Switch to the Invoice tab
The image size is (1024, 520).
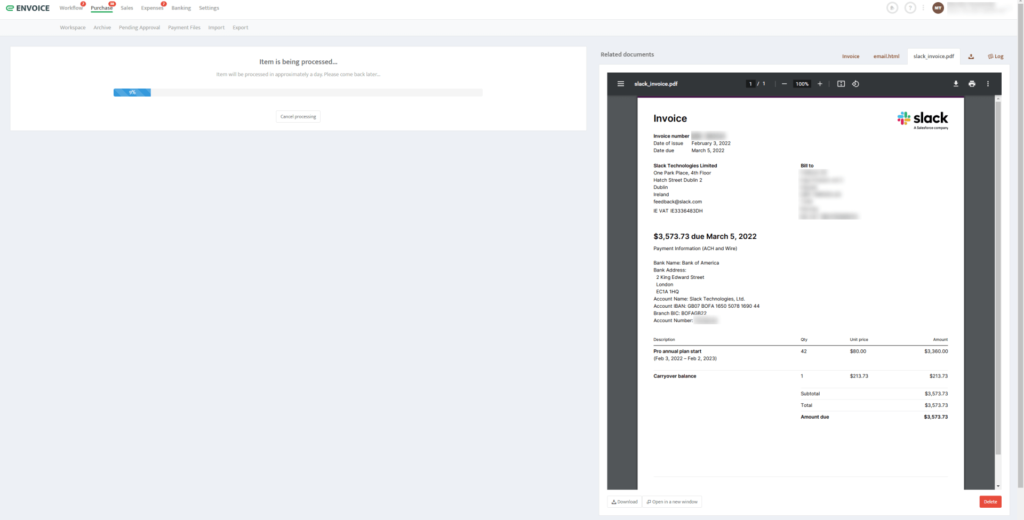point(850,56)
